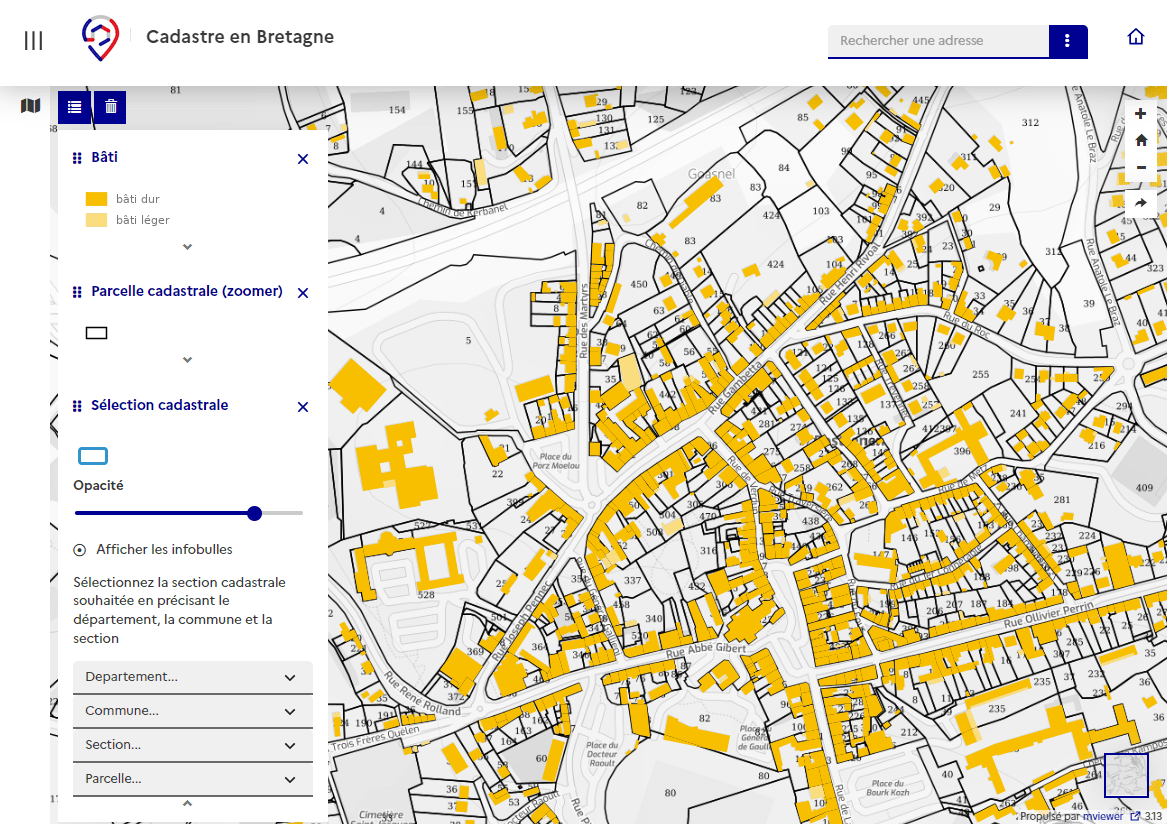Expand Bâti layer options chevron
Viewport: 1167px width, 824px height.
click(x=187, y=246)
